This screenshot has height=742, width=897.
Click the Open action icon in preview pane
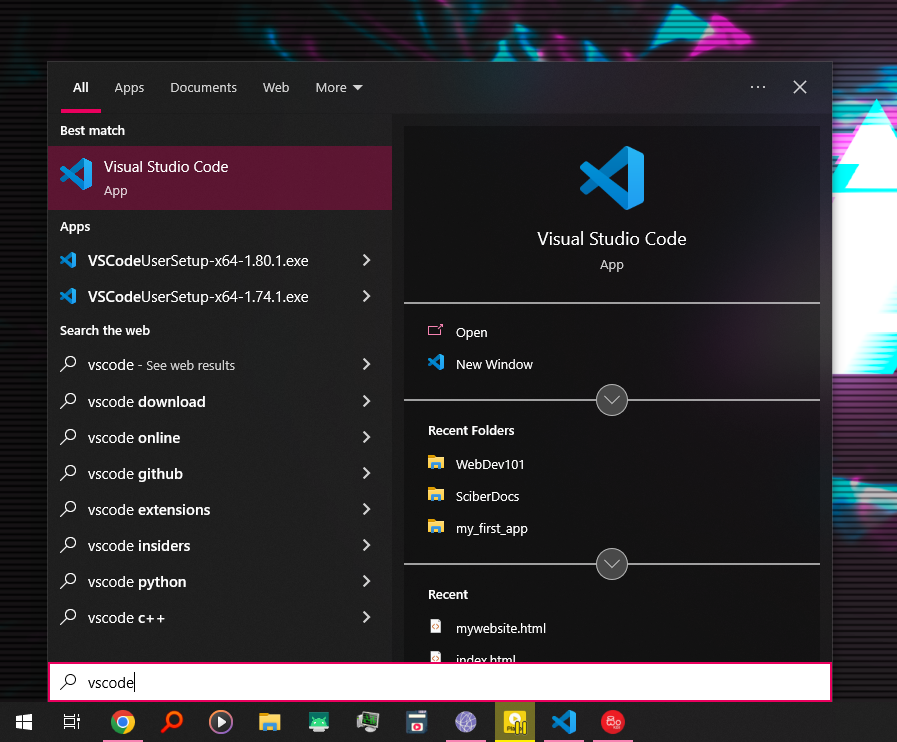(x=435, y=331)
